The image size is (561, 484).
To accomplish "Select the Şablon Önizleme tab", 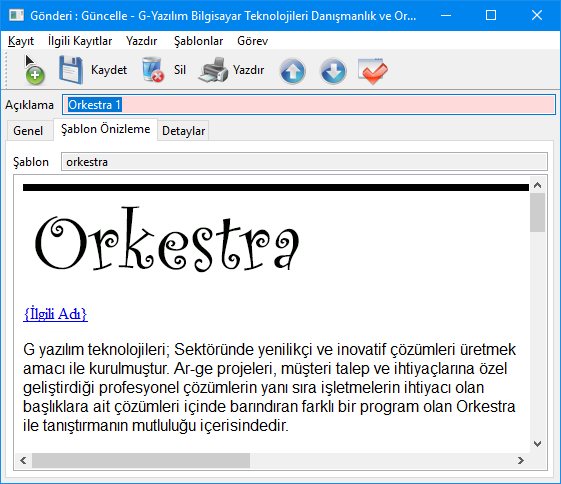I will coord(106,129).
